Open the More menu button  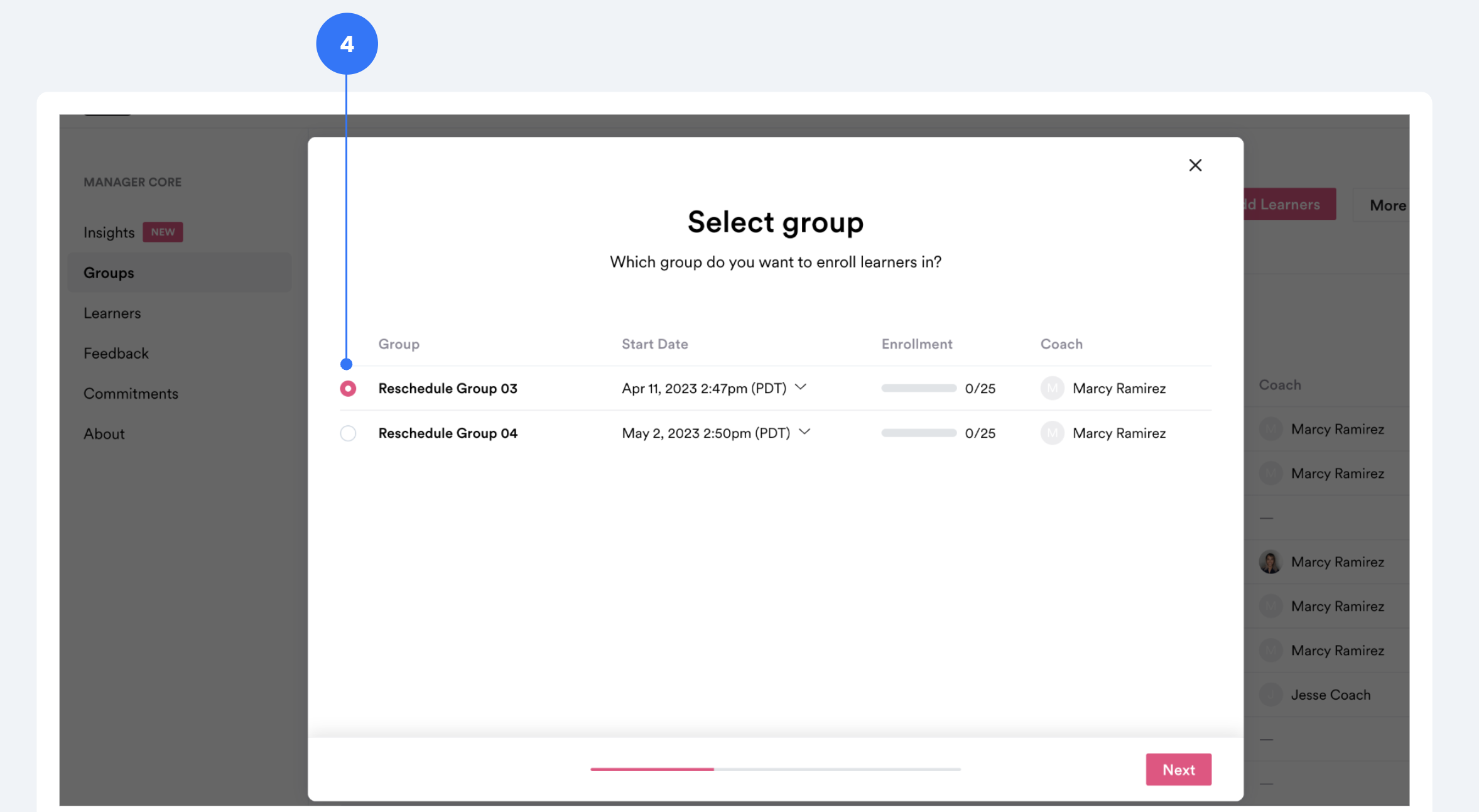pyautogui.click(x=1387, y=205)
